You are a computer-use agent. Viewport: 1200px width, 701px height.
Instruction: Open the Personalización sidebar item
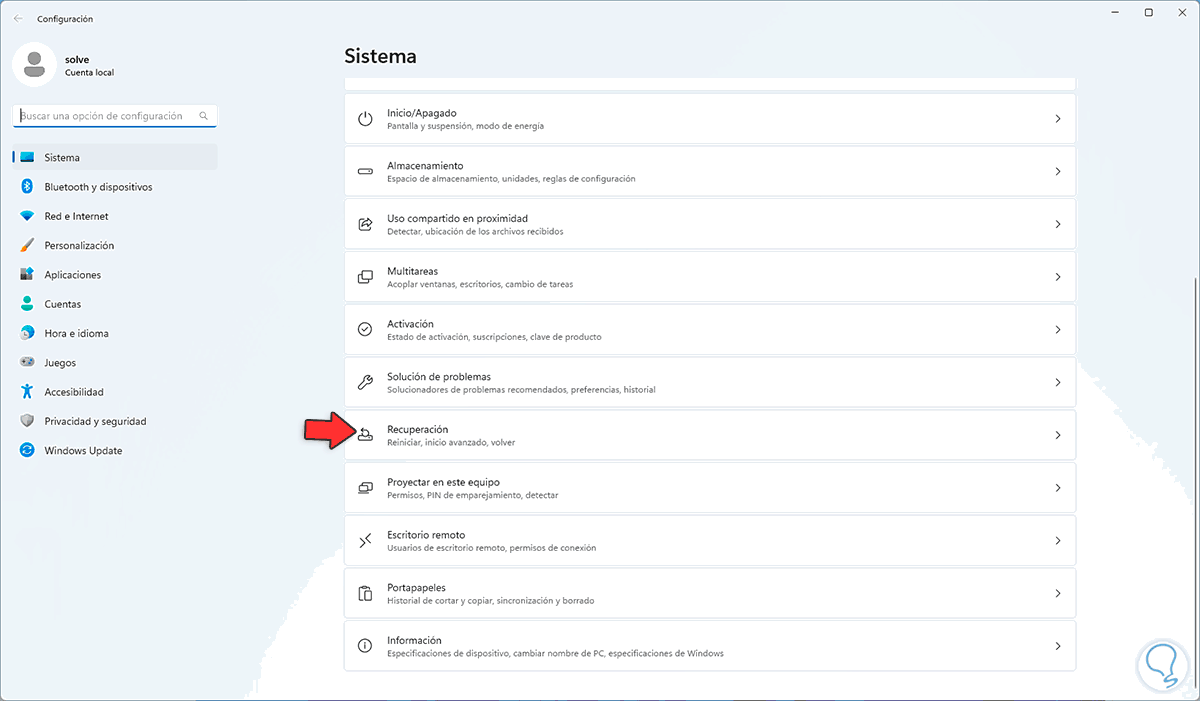coord(79,246)
